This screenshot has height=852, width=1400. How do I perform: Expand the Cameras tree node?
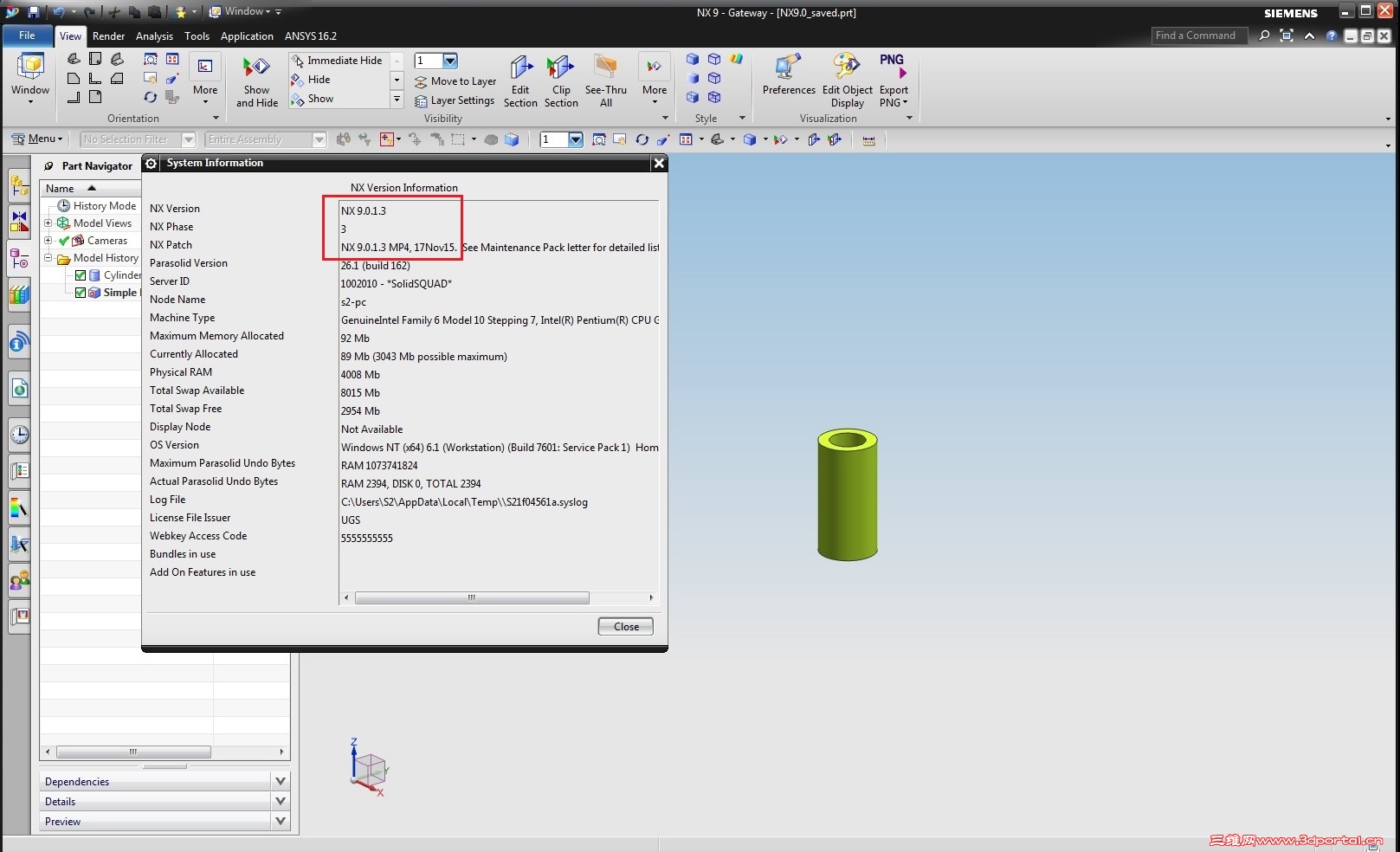(x=48, y=241)
